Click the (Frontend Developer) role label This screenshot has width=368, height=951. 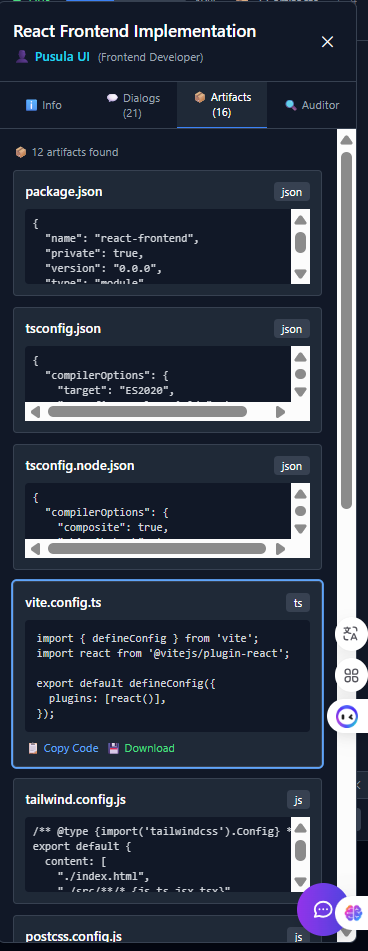(150, 58)
